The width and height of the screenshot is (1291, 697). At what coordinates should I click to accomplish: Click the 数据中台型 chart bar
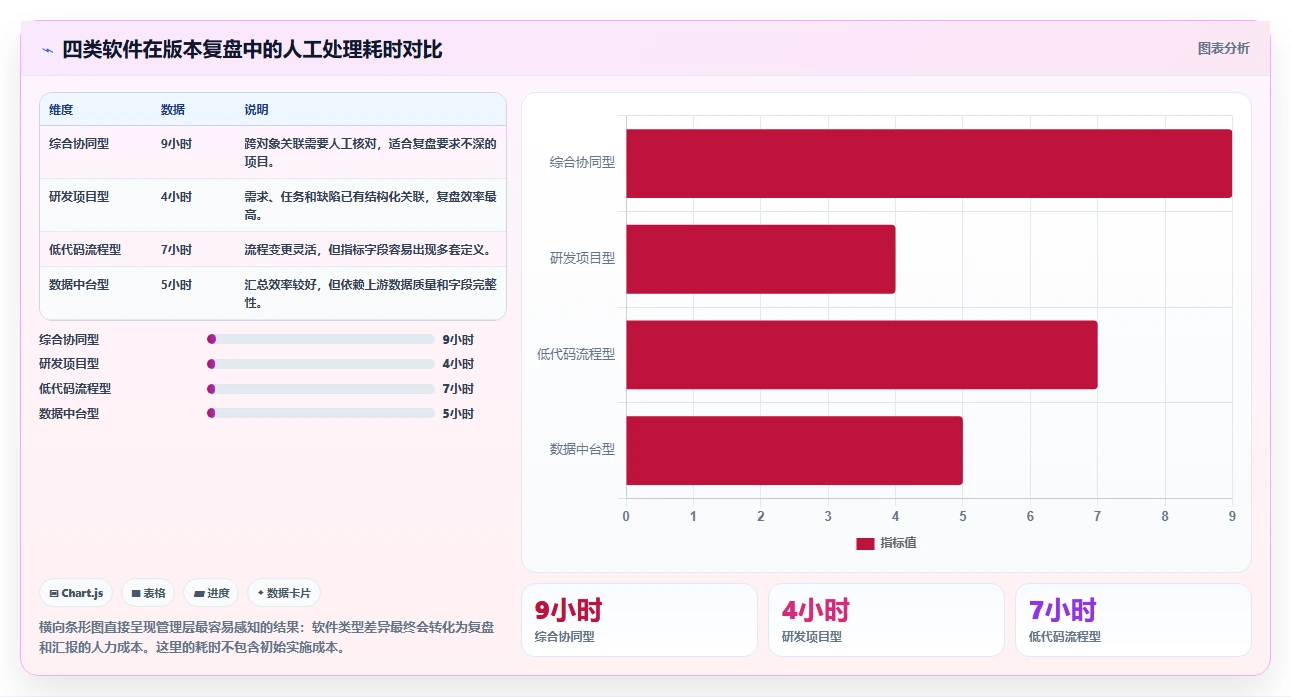[x=794, y=451]
